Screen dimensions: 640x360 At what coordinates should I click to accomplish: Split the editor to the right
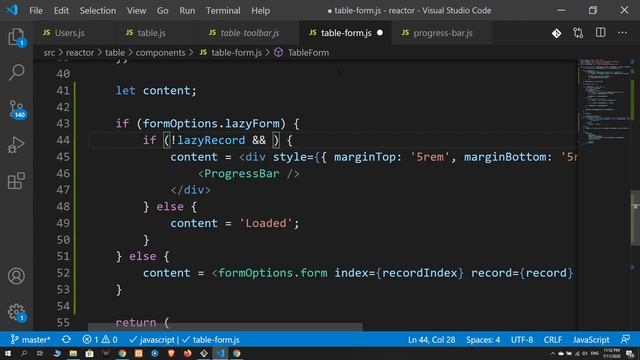coord(600,33)
